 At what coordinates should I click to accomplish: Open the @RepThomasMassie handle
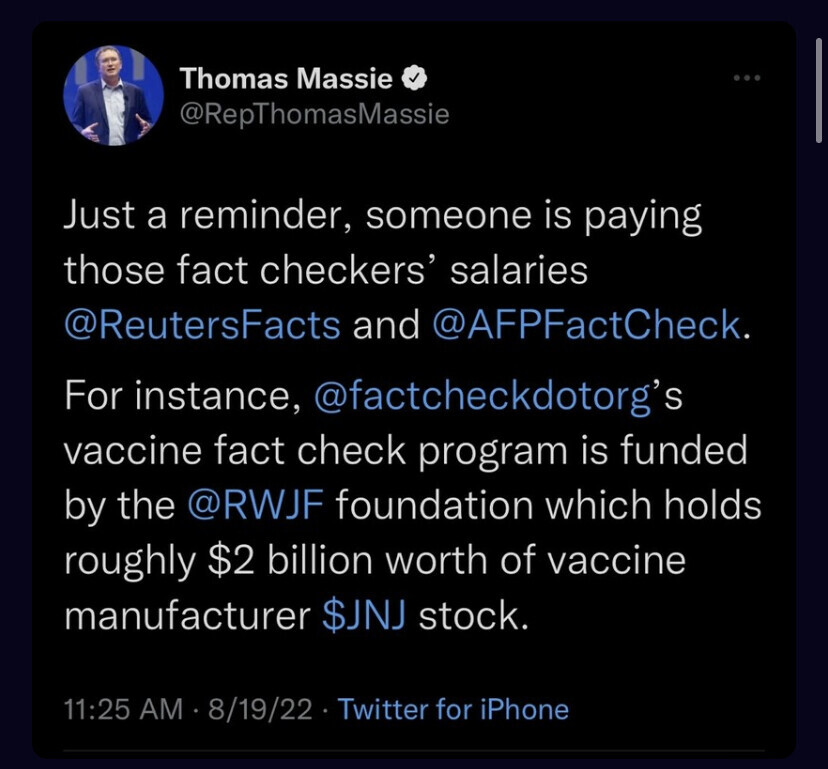pyautogui.click(x=314, y=114)
